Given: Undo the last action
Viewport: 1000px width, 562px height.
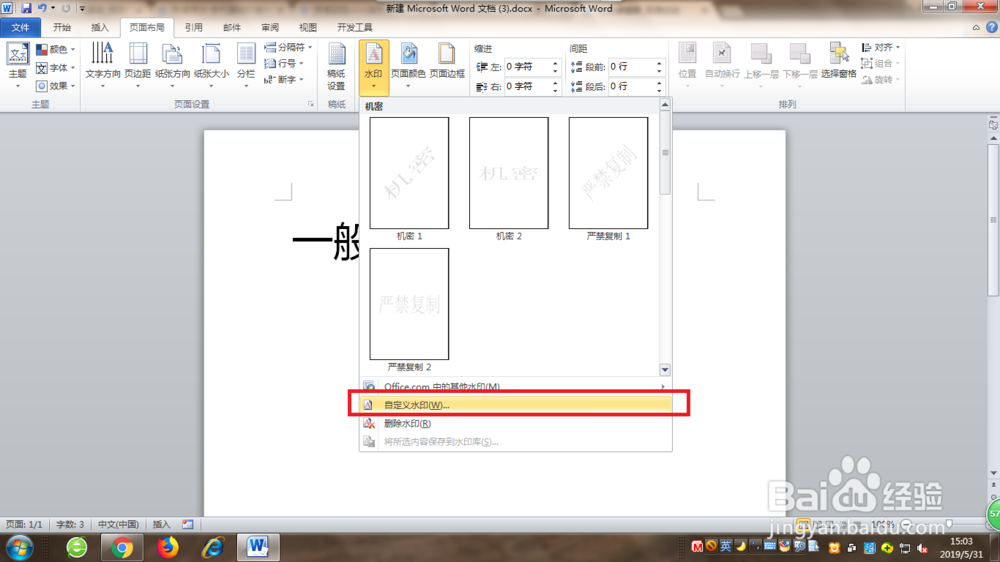Looking at the screenshot, I should click(41, 8).
